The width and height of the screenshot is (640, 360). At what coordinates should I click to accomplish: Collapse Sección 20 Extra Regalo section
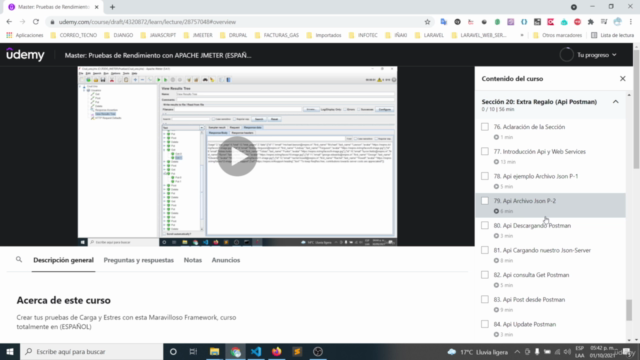[x=616, y=102]
